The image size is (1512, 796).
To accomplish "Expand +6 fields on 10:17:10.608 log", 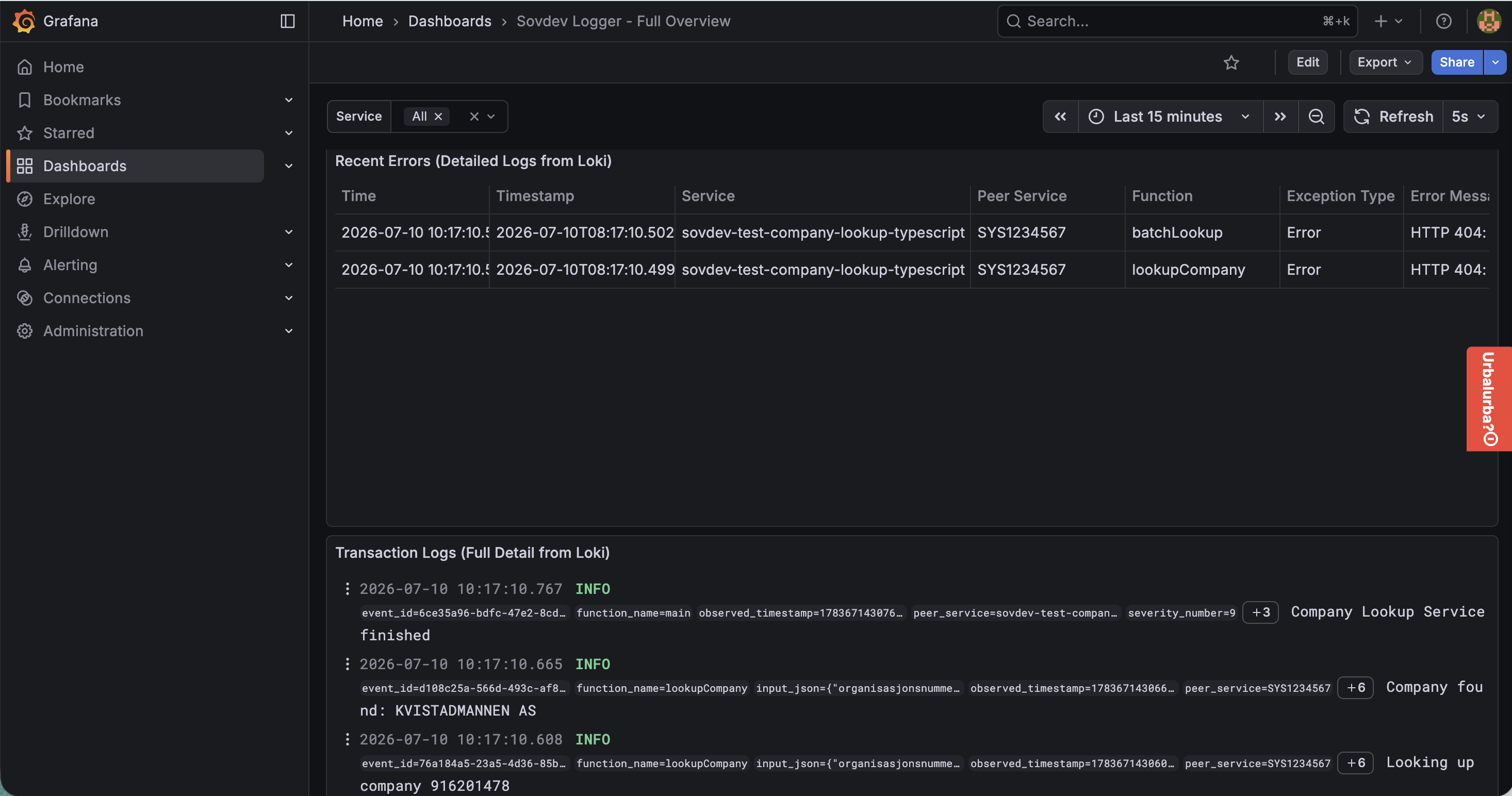I will [x=1355, y=762].
